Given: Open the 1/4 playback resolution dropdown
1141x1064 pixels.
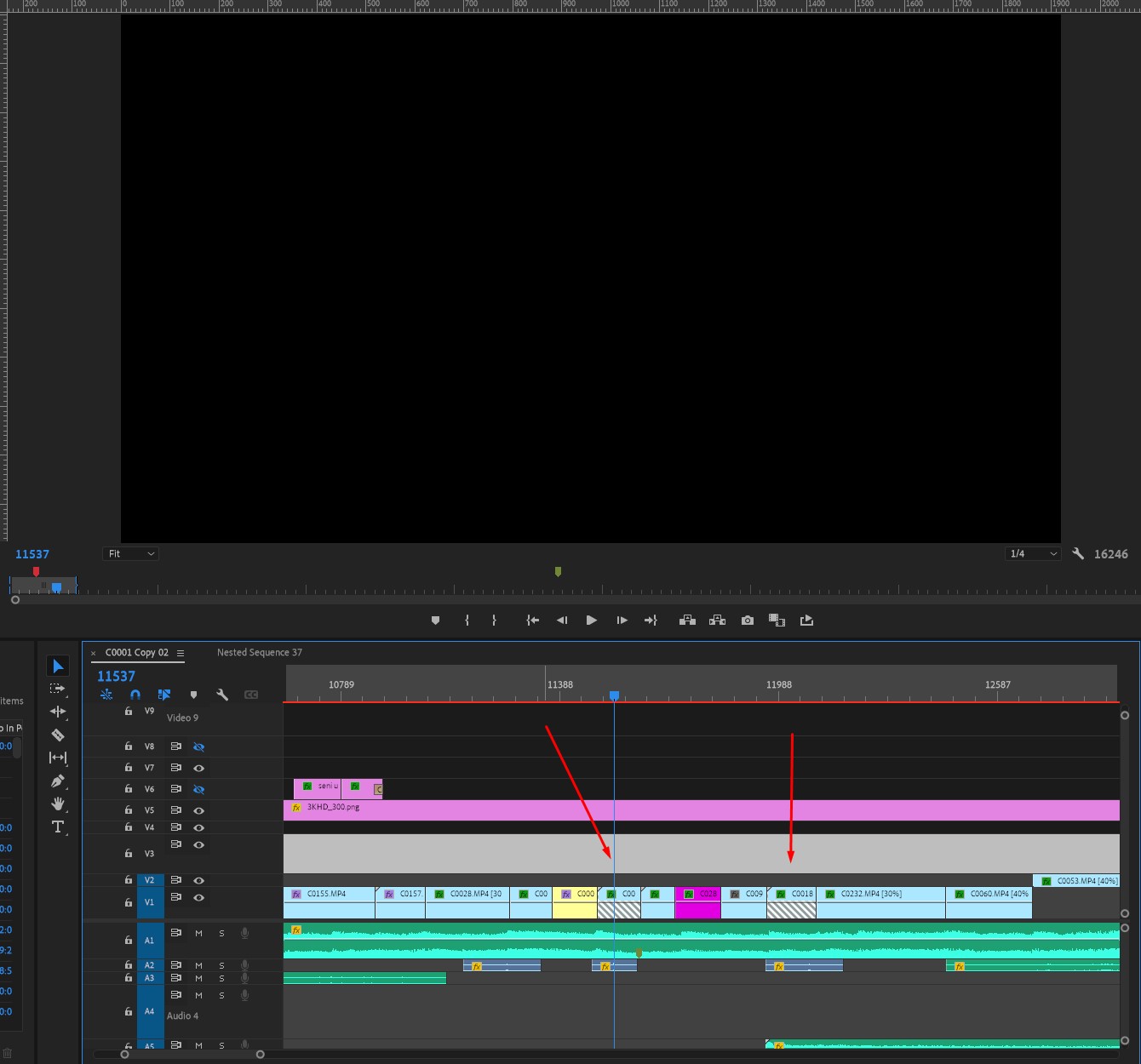Looking at the screenshot, I should coord(1032,553).
